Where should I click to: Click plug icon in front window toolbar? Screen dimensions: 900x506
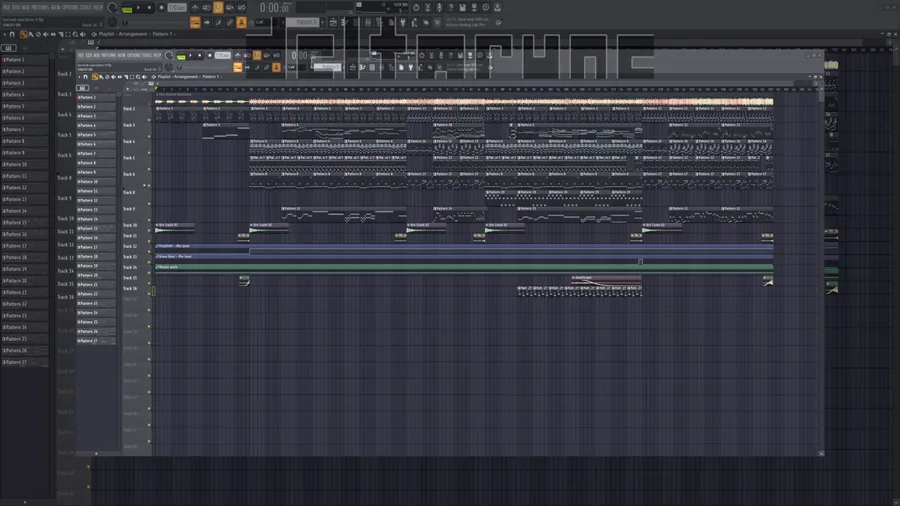coord(410,67)
